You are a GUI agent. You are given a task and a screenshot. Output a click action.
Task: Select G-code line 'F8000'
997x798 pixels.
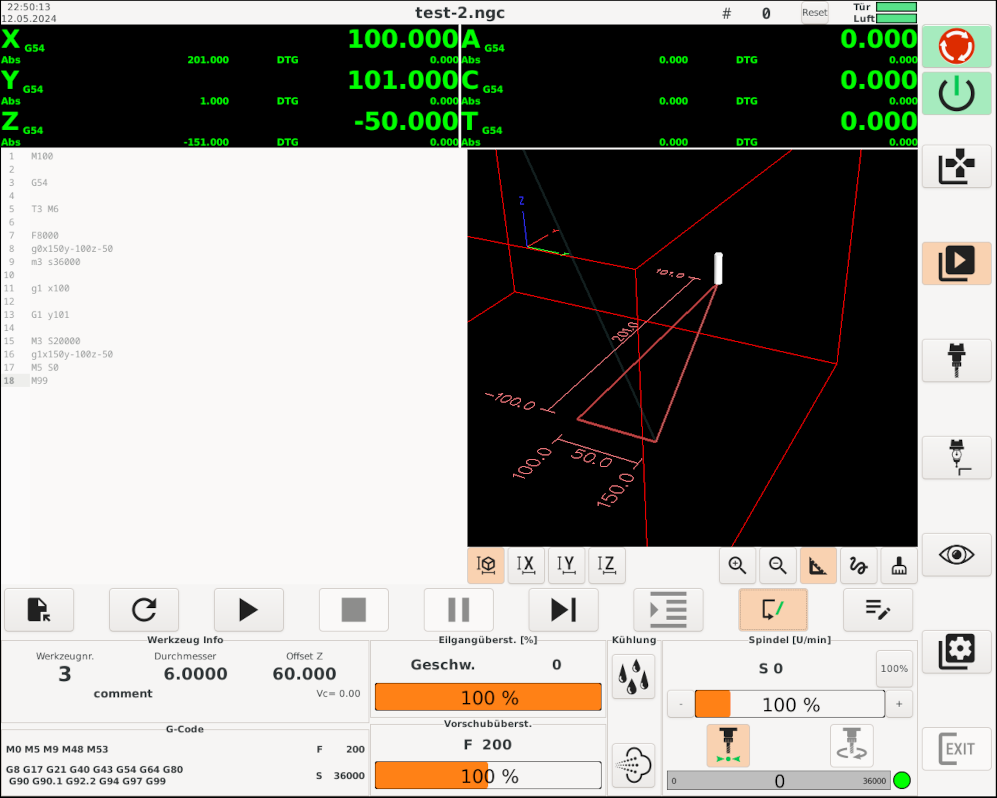coord(45,235)
